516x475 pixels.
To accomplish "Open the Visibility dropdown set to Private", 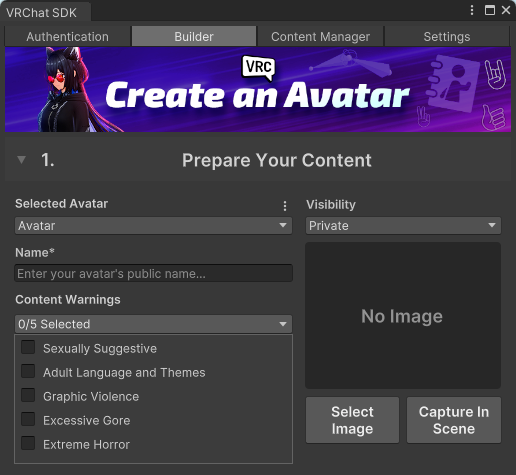I will 403,226.
